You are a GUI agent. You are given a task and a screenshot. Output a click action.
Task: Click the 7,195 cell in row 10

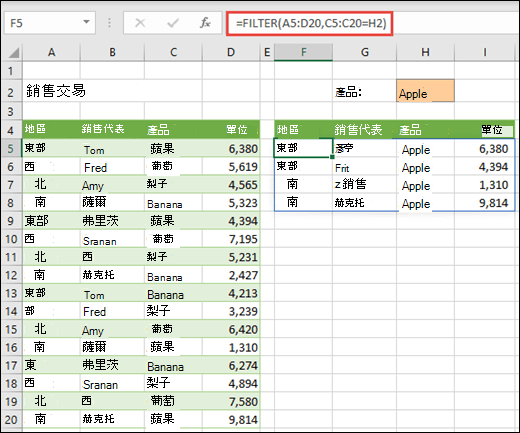pos(231,239)
